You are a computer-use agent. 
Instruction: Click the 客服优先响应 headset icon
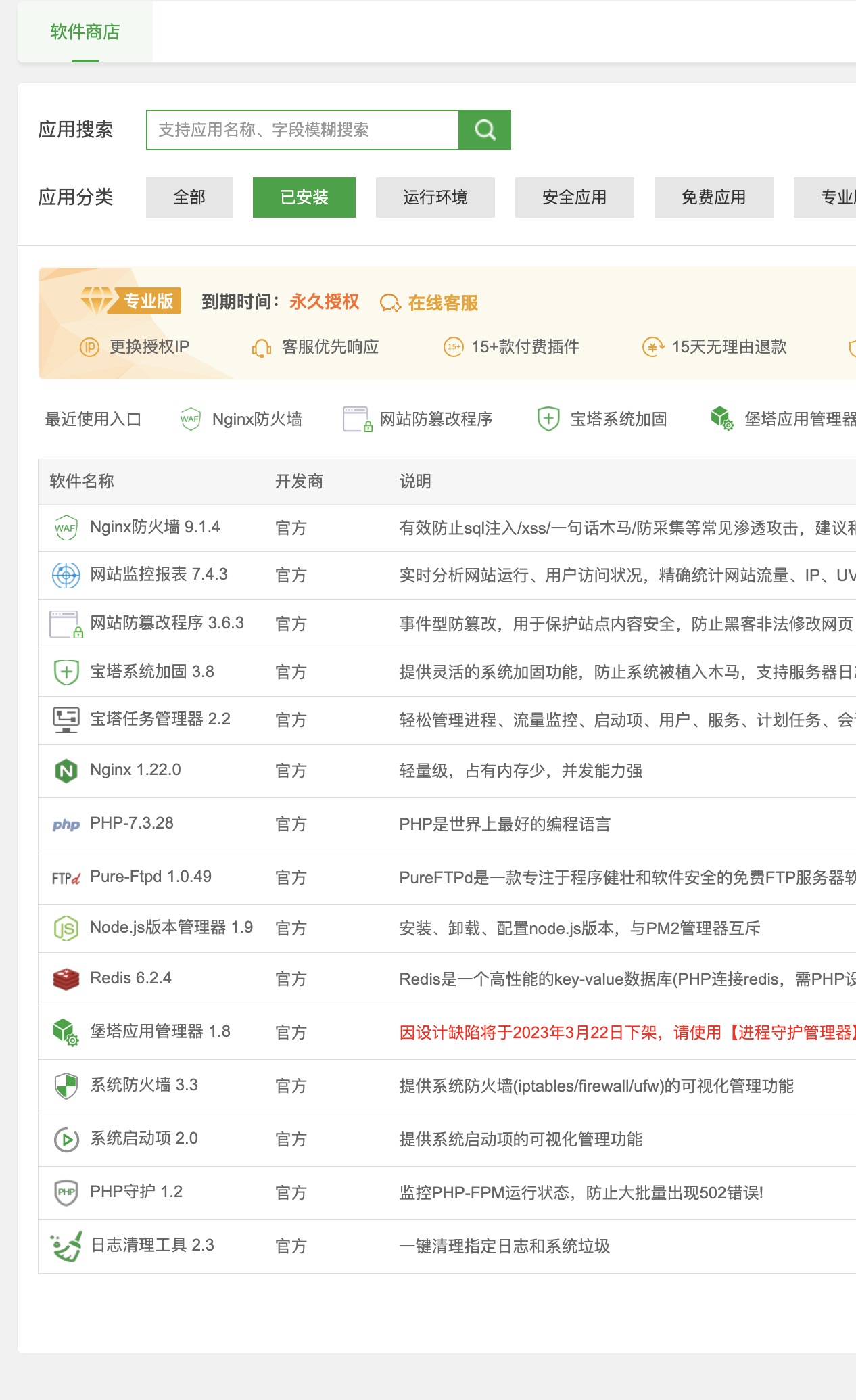262,348
